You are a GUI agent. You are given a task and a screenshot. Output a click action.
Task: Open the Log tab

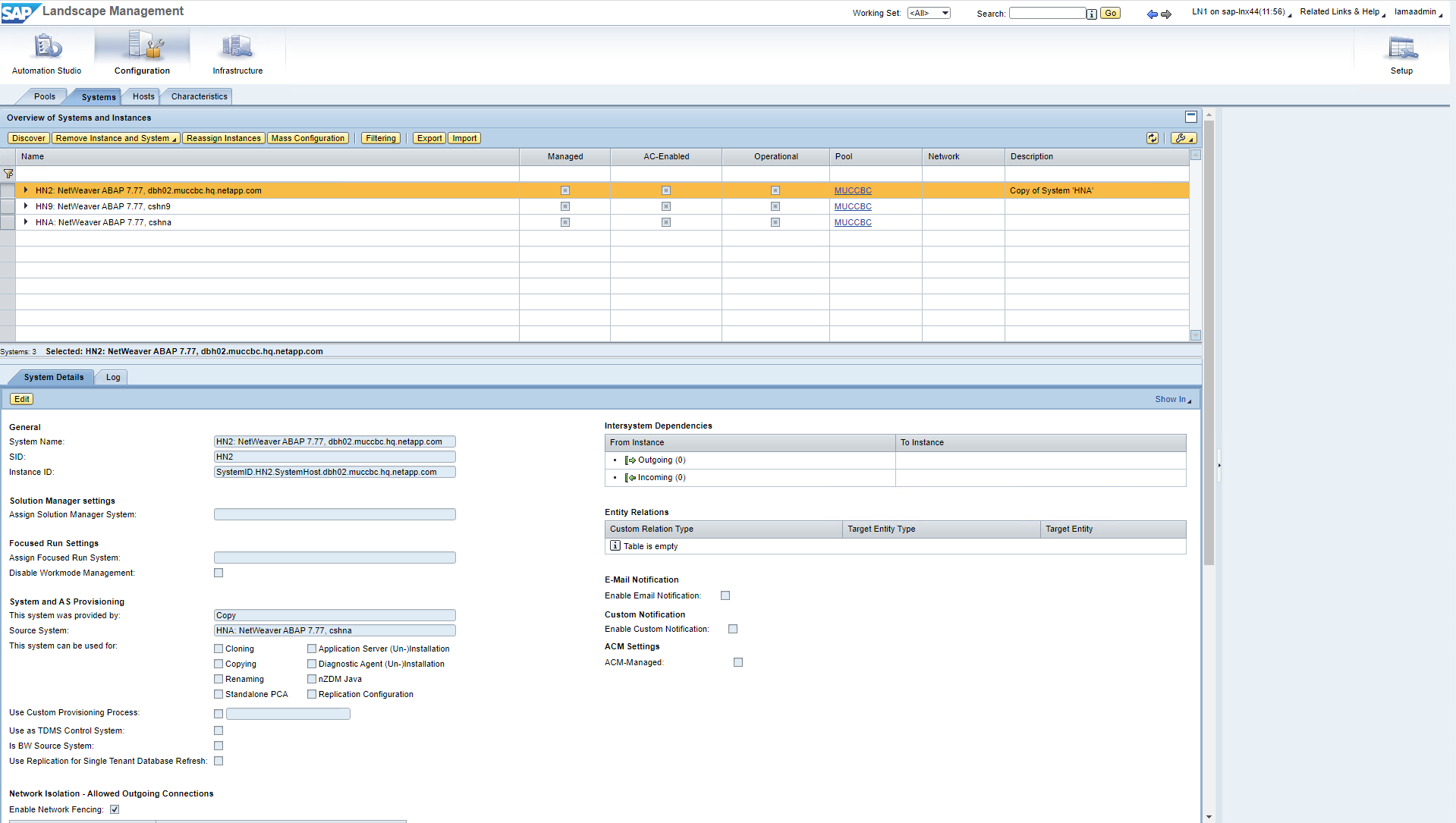[x=113, y=377]
